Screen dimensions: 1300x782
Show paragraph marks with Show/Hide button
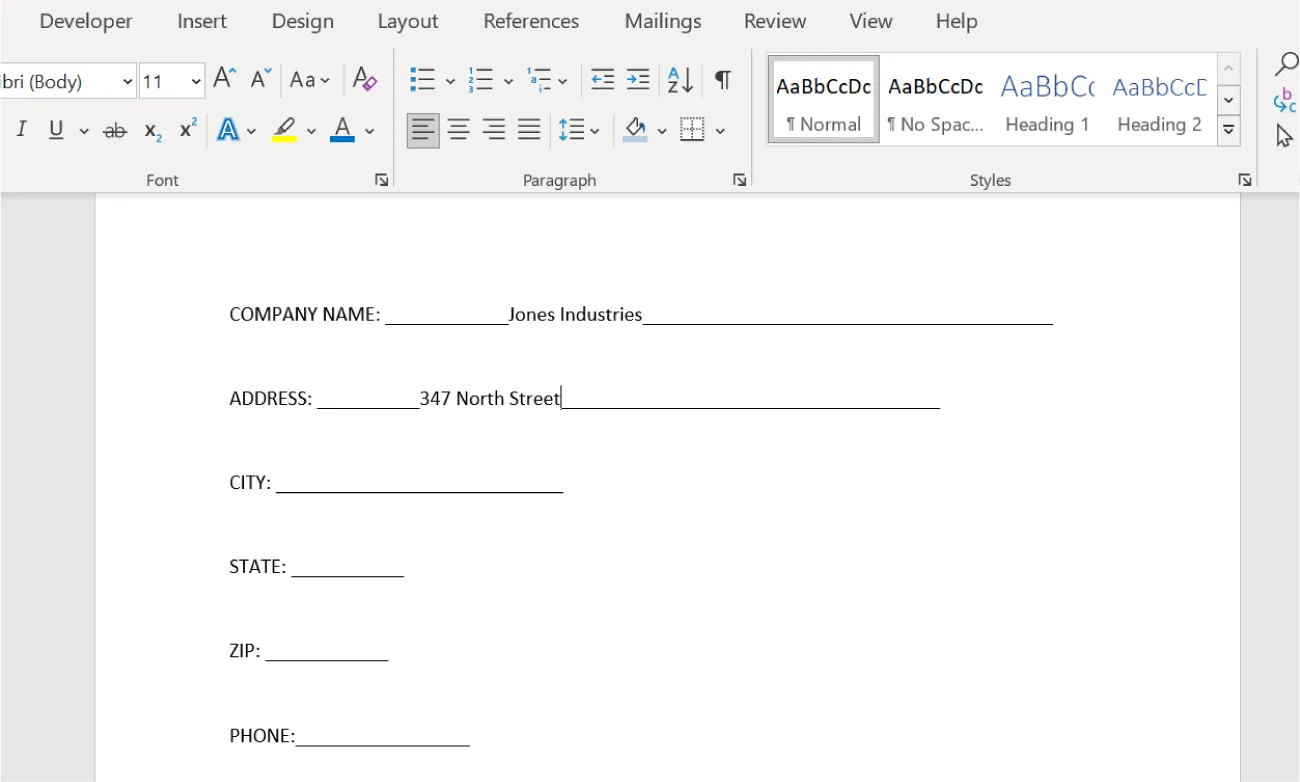coord(723,79)
